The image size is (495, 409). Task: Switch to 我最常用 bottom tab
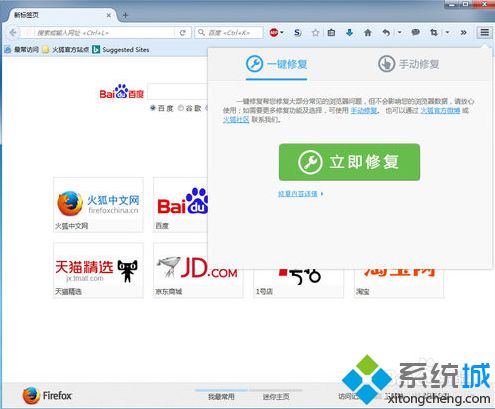[221, 396]
